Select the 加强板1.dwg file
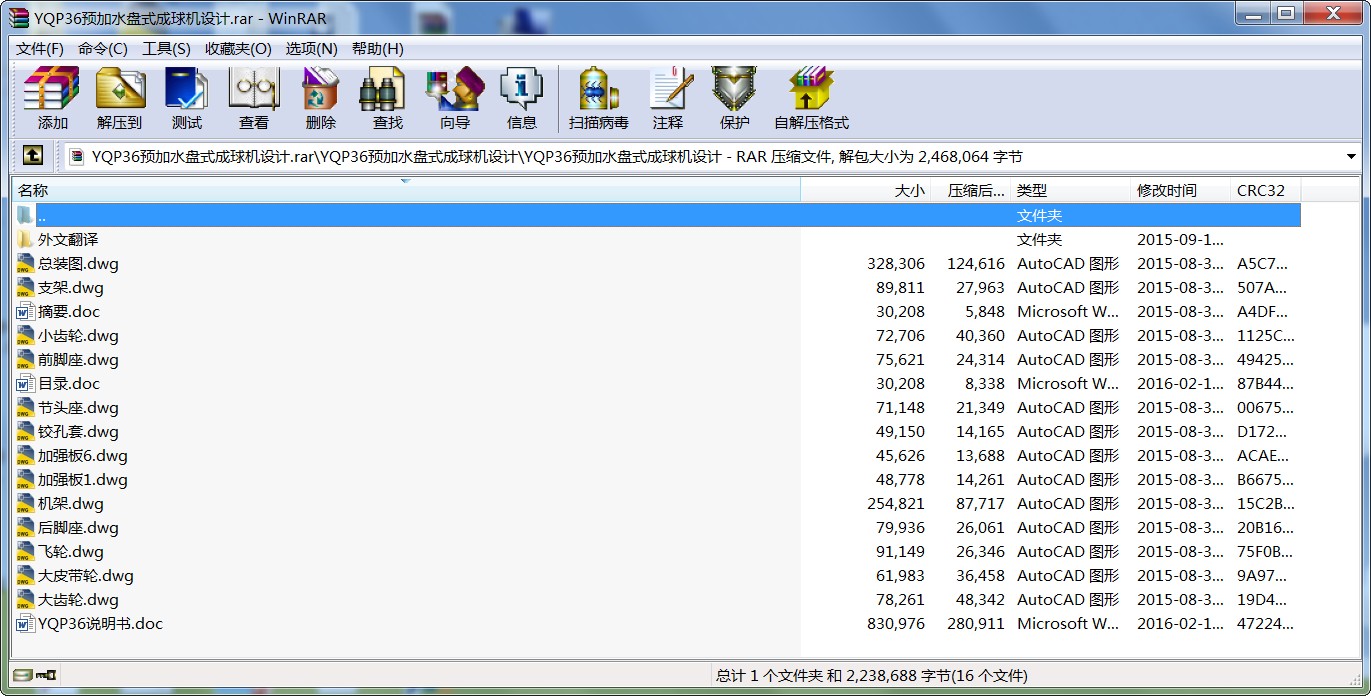Screen dimensions: 1371x696 pos(83,480)
